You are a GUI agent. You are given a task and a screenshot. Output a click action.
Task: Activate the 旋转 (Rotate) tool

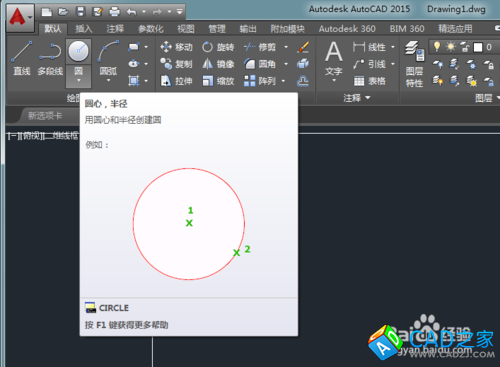point(218,47)
